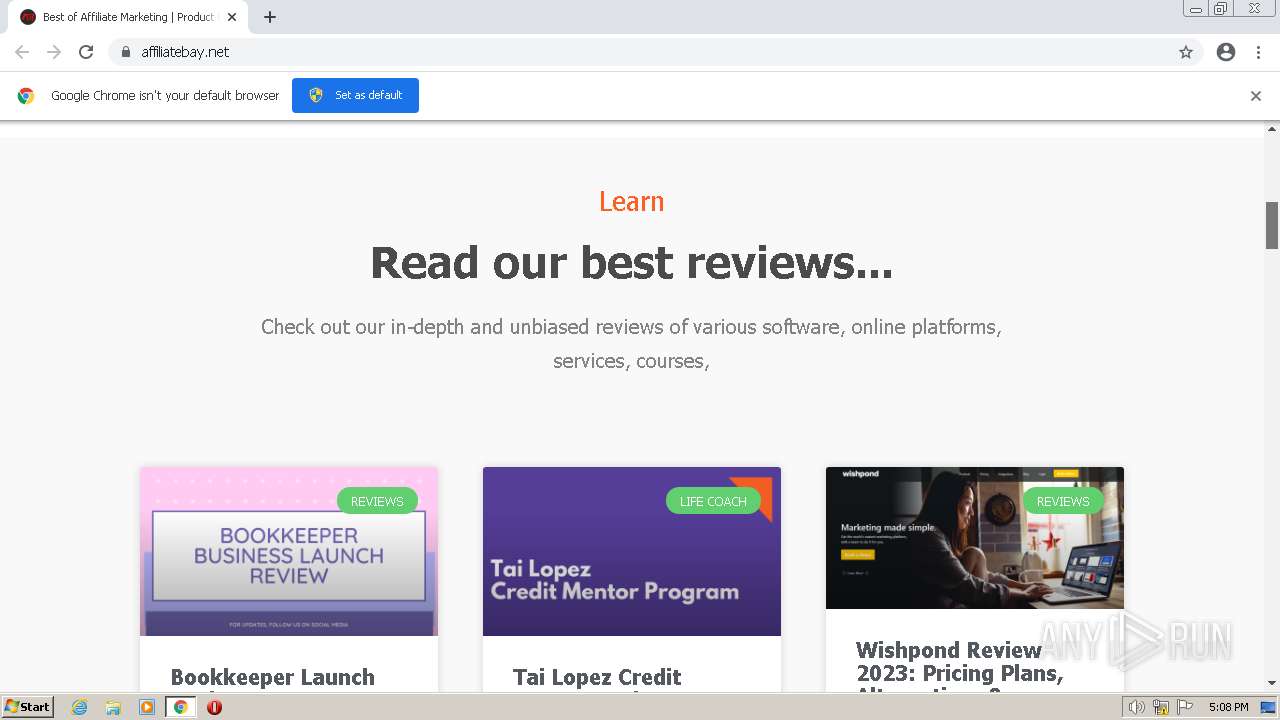Launch Internet Explorer from the taskbar

tap(80, 707)
